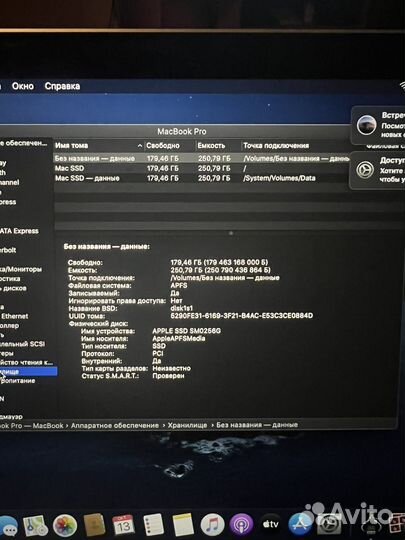Select the 'Без названия — данные' volume row
The image size is (405, 540).
[x=202, y=158]
